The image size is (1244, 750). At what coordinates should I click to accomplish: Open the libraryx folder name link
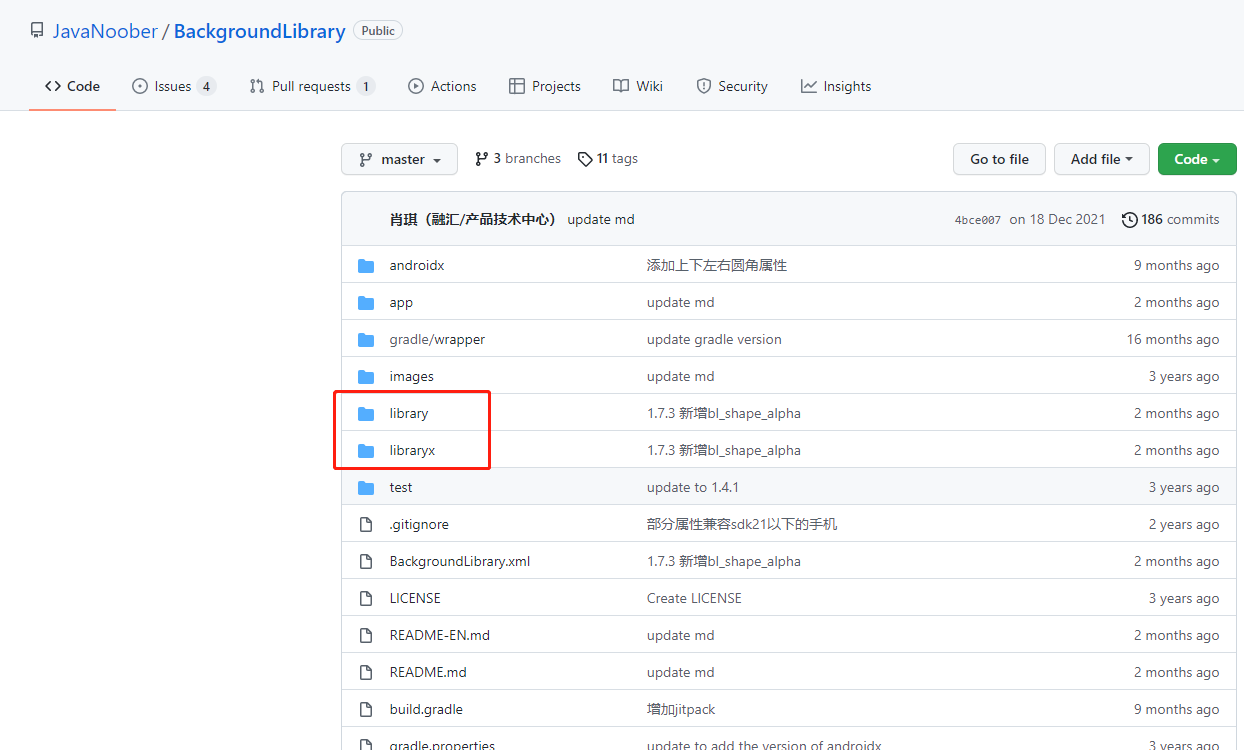(x=412, y=451)
